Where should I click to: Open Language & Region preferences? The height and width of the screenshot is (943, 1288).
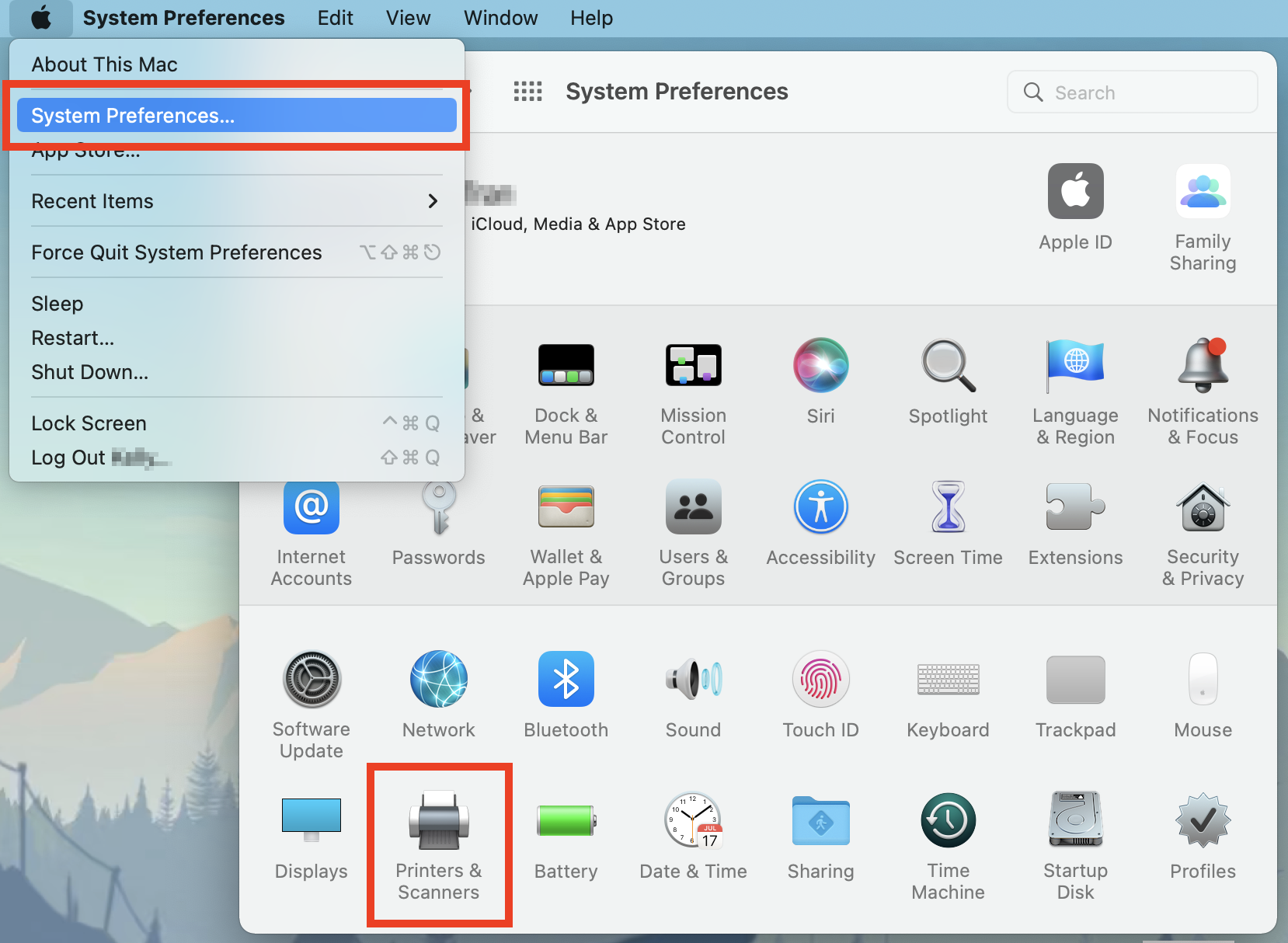coord(1075,392)
